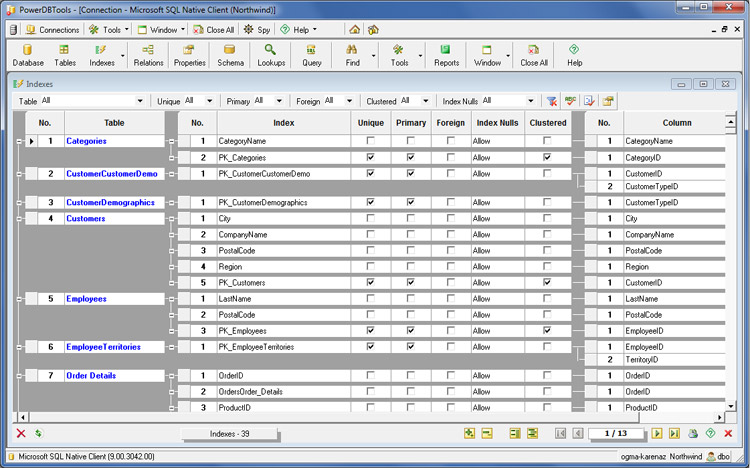The width and height of the screenshot is (750, 468).
Task: Select the Customers table link
Action: [x=86, y=218]
